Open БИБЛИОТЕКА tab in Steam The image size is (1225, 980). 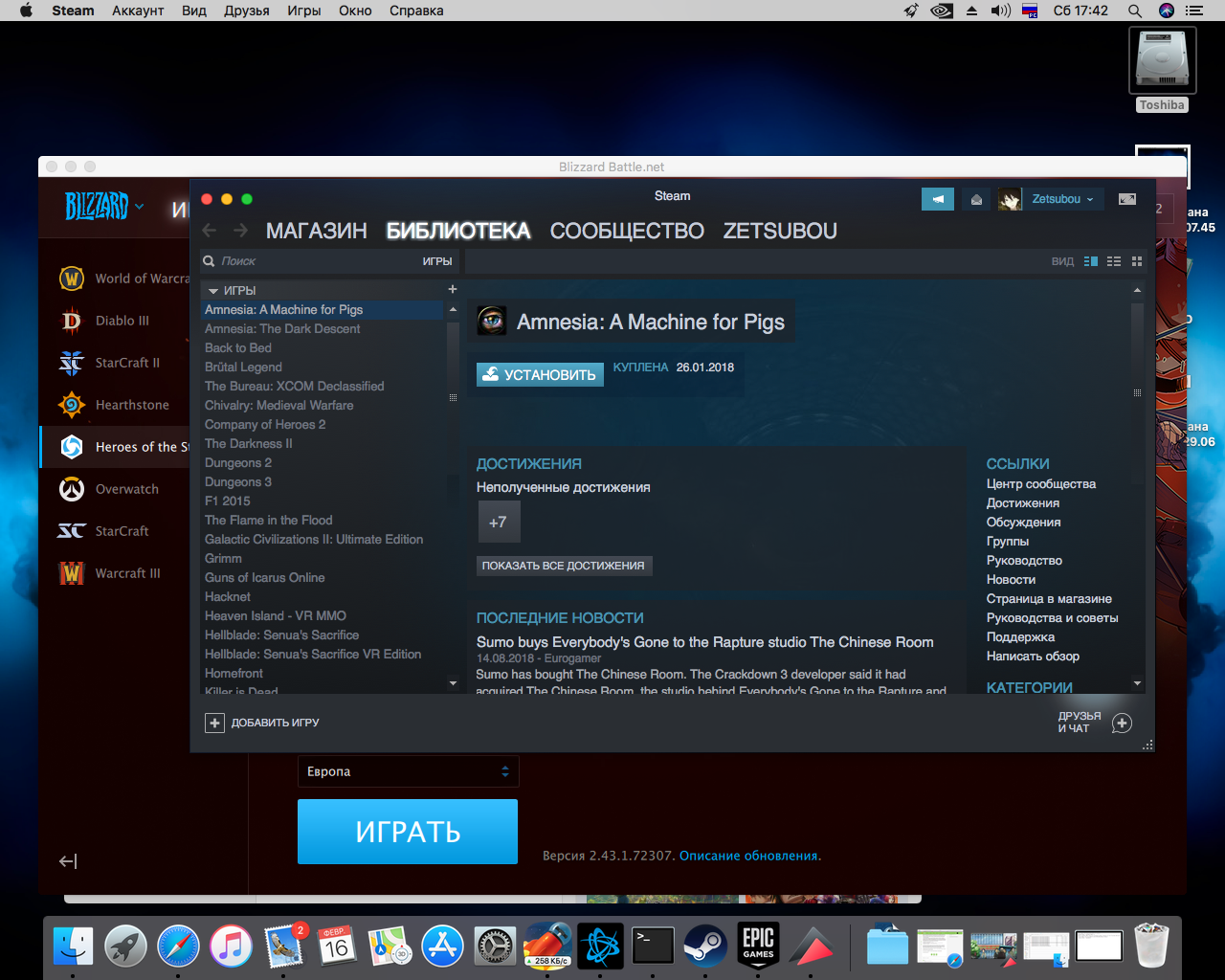point(458,231)
